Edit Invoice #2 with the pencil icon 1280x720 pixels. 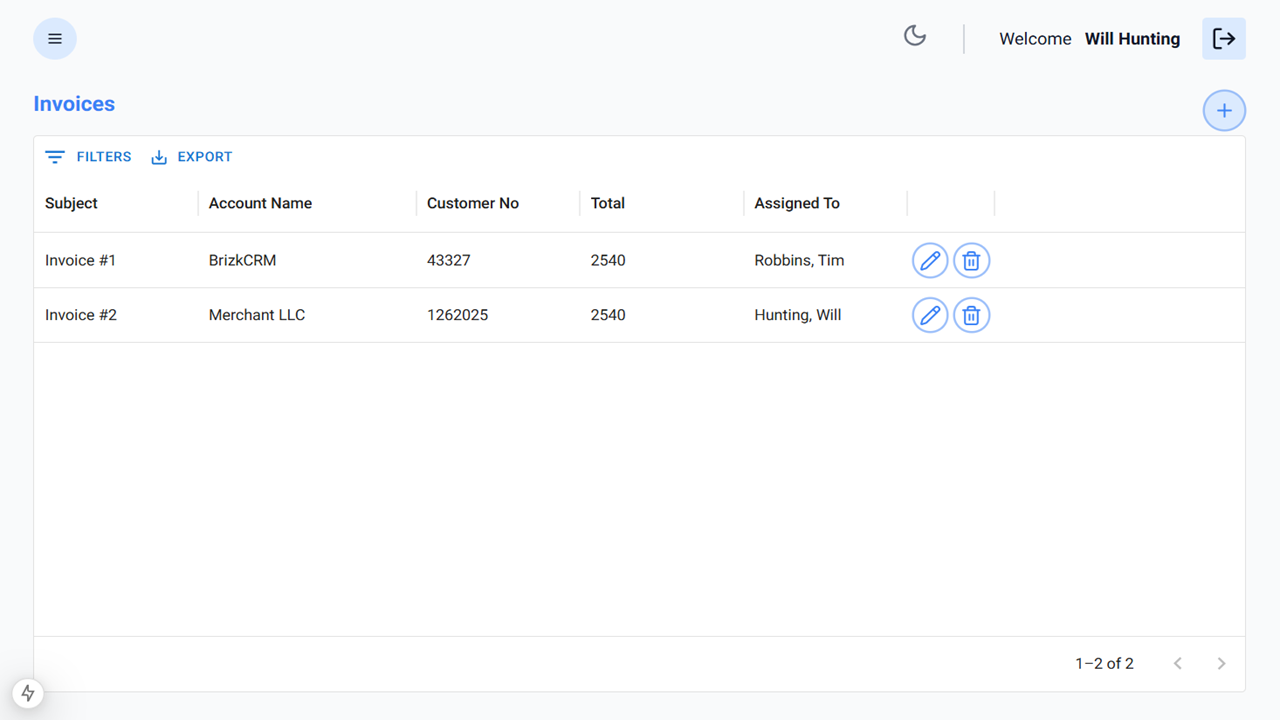pyautogui.click(x=929, y=315)
